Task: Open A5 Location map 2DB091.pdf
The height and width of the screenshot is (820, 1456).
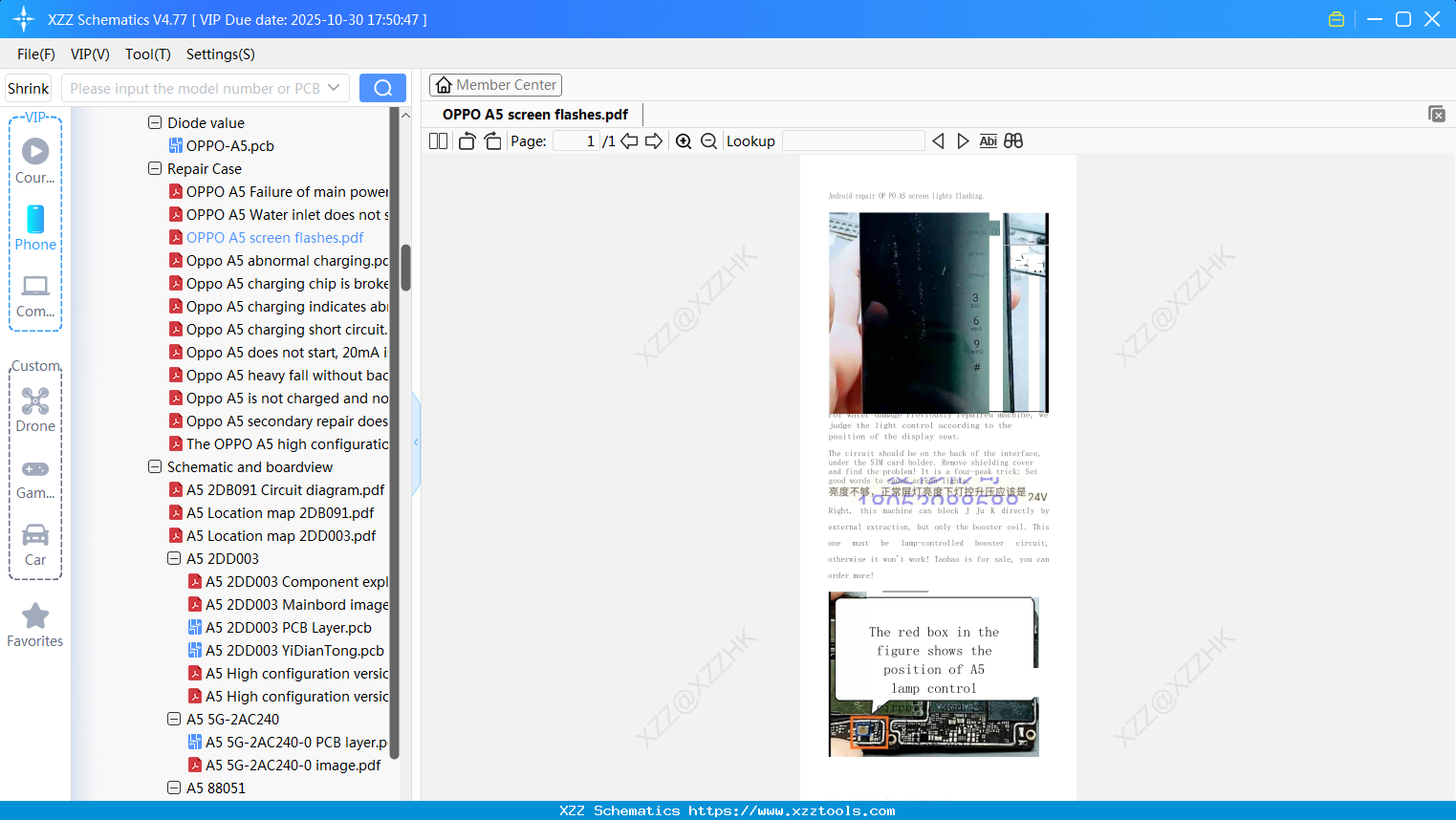Action: click(280, 512)
